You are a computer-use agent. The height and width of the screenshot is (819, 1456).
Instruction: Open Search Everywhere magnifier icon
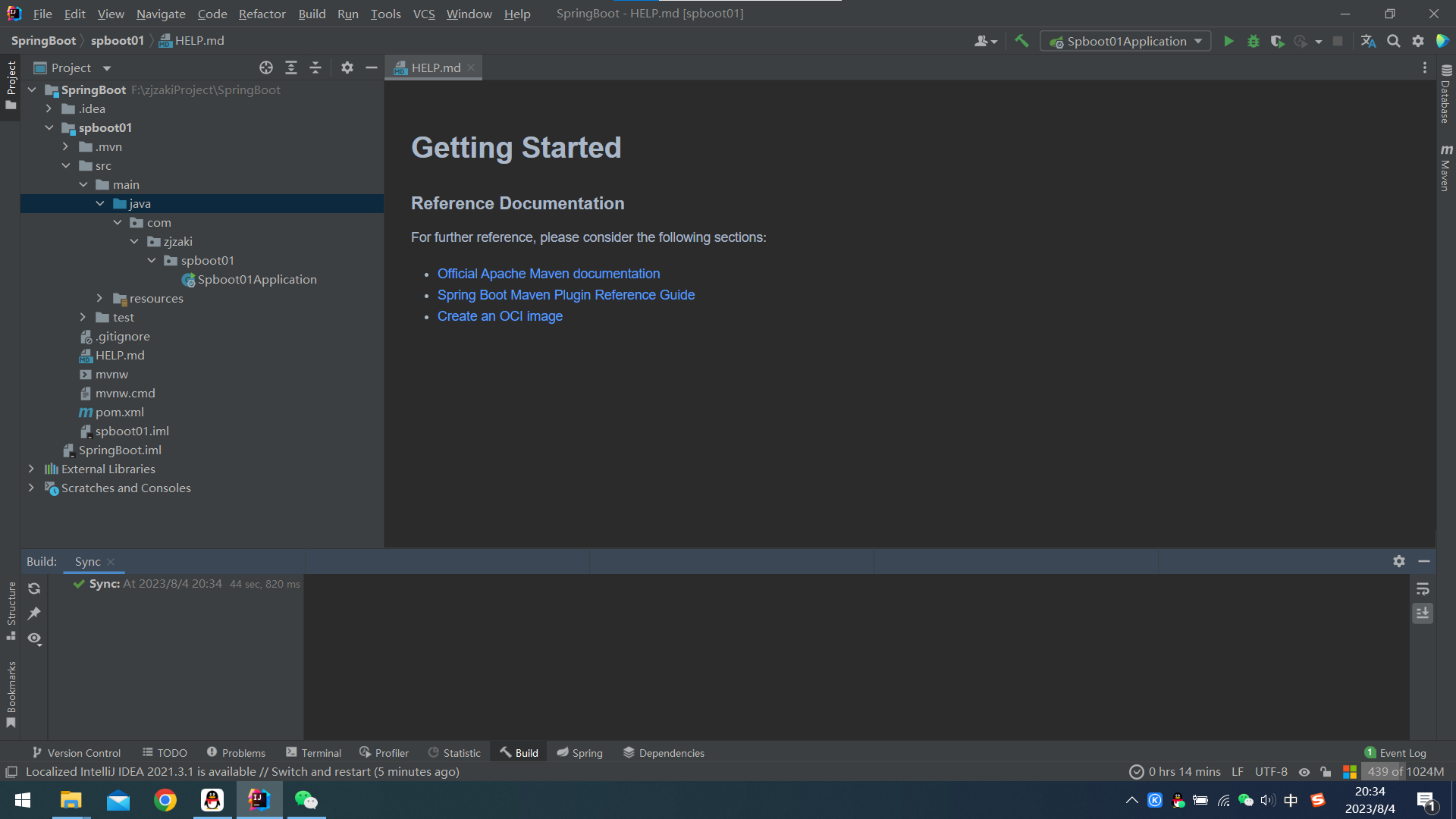pos(1394,41)
